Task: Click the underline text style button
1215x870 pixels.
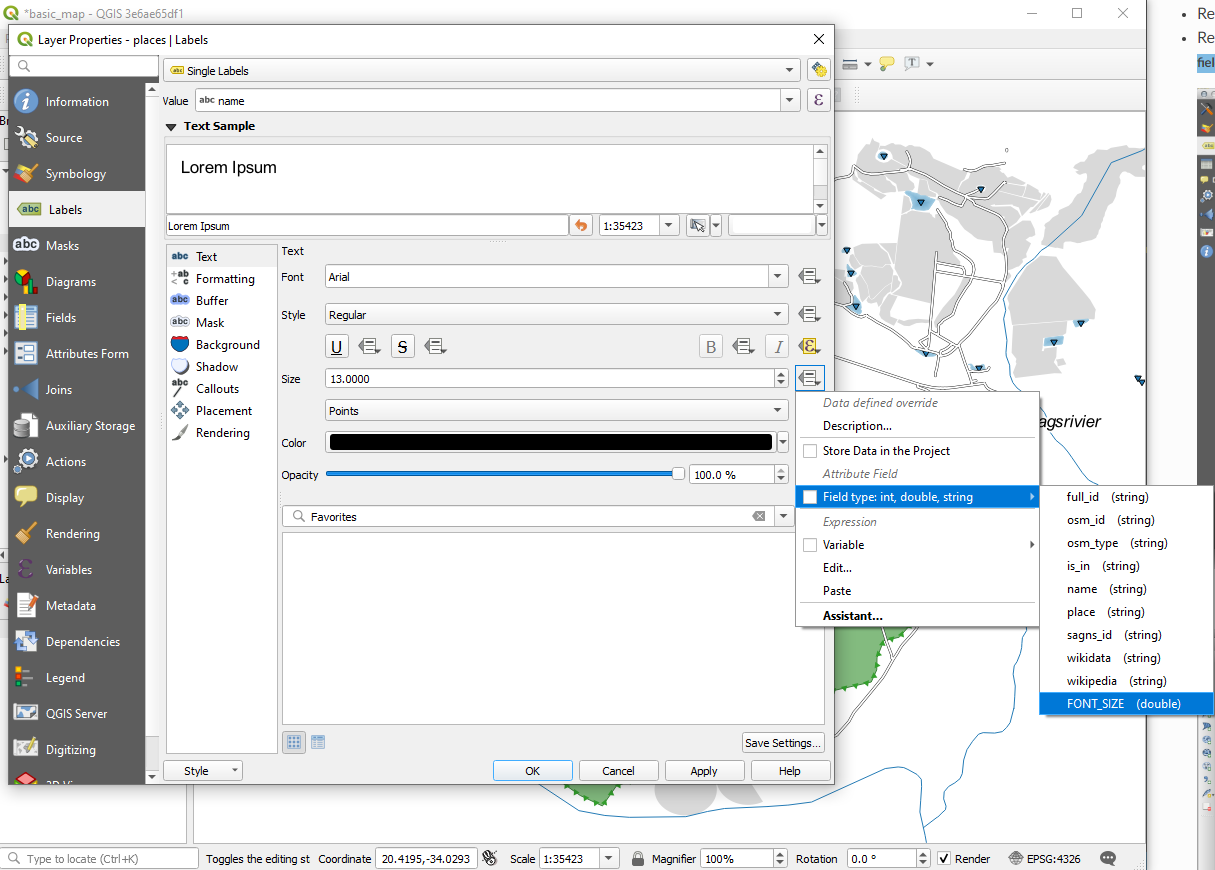Action: (337, 346)
